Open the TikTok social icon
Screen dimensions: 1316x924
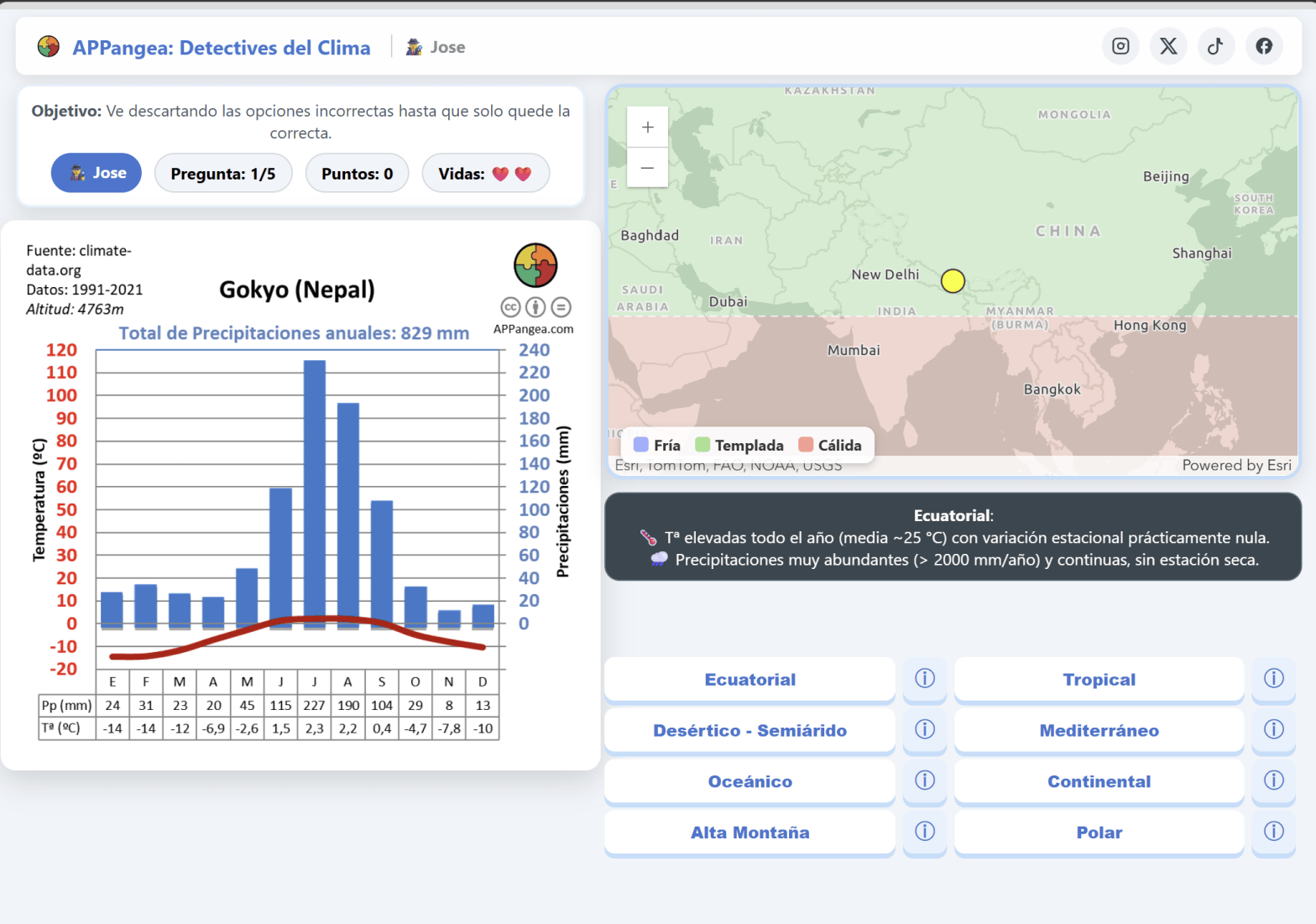(x=1216, y=46)
